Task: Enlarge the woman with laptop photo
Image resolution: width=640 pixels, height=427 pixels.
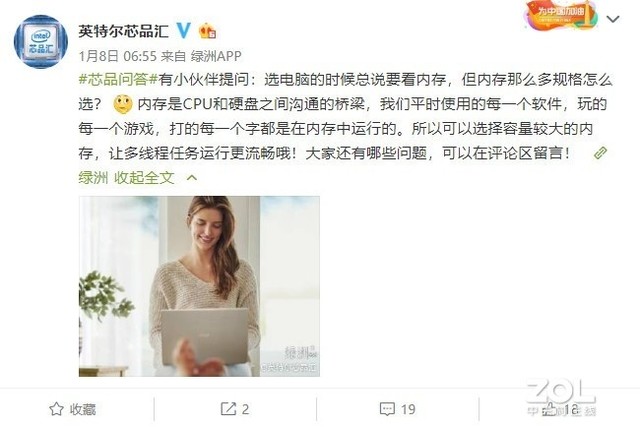Action: [x=199, y=286]
